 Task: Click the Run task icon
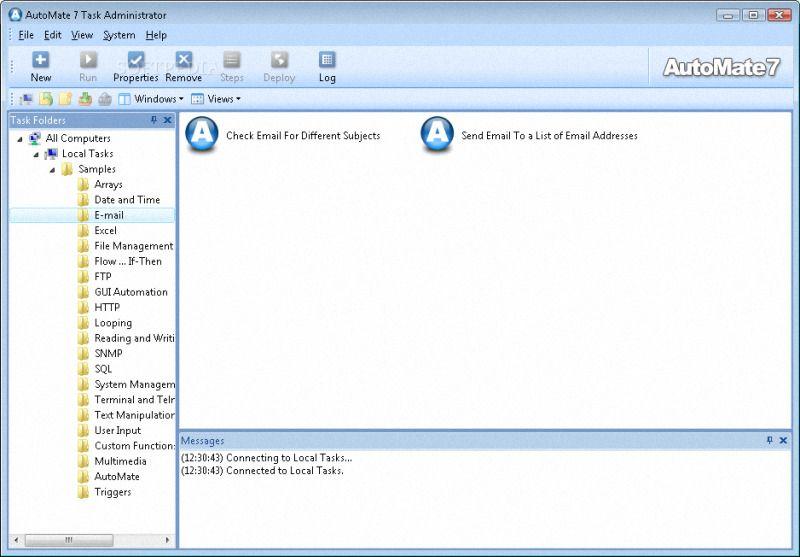pyautogui.click(x=88, y=60)
